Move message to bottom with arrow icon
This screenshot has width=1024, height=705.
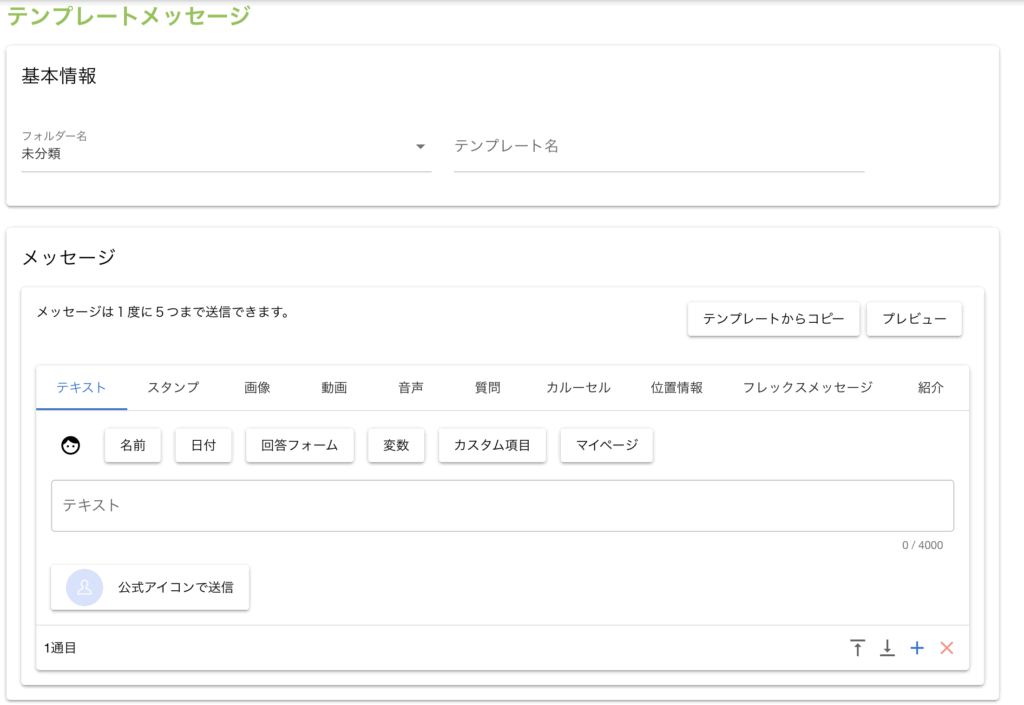[887, 648]
